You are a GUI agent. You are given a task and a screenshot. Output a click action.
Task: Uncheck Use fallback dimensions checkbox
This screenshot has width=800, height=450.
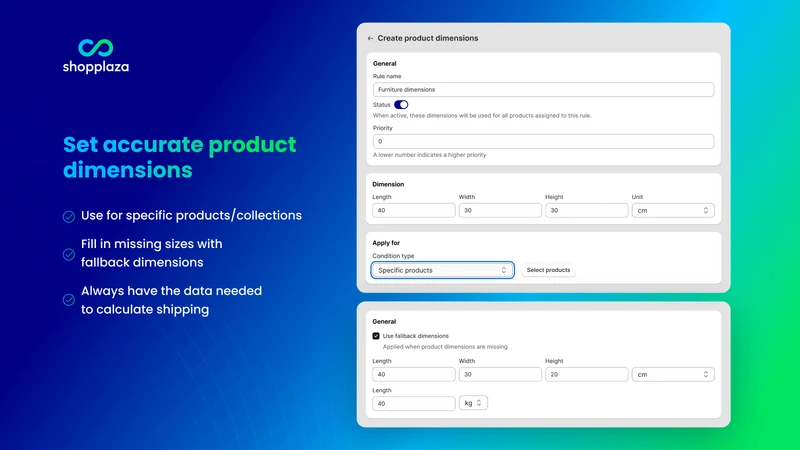point(376,336)
